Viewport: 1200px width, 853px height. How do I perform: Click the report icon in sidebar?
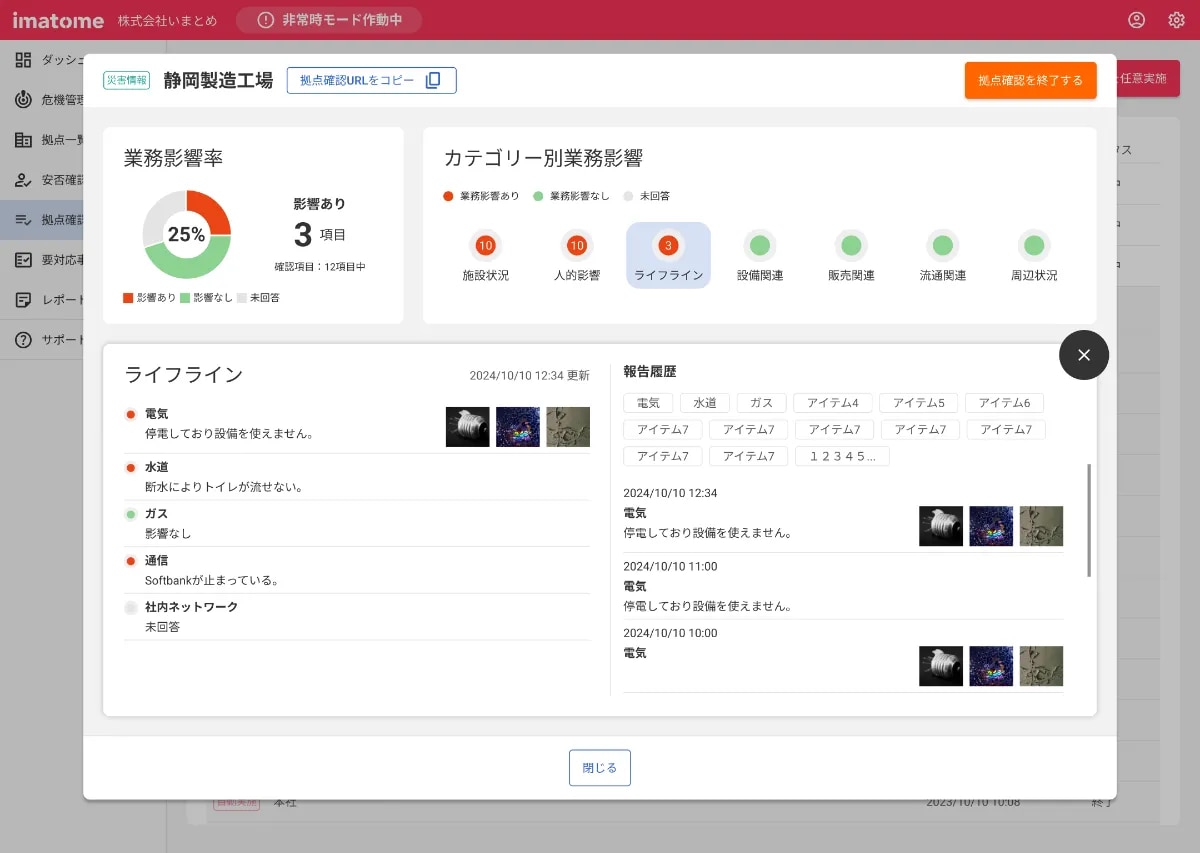click(x=23, y=300)
